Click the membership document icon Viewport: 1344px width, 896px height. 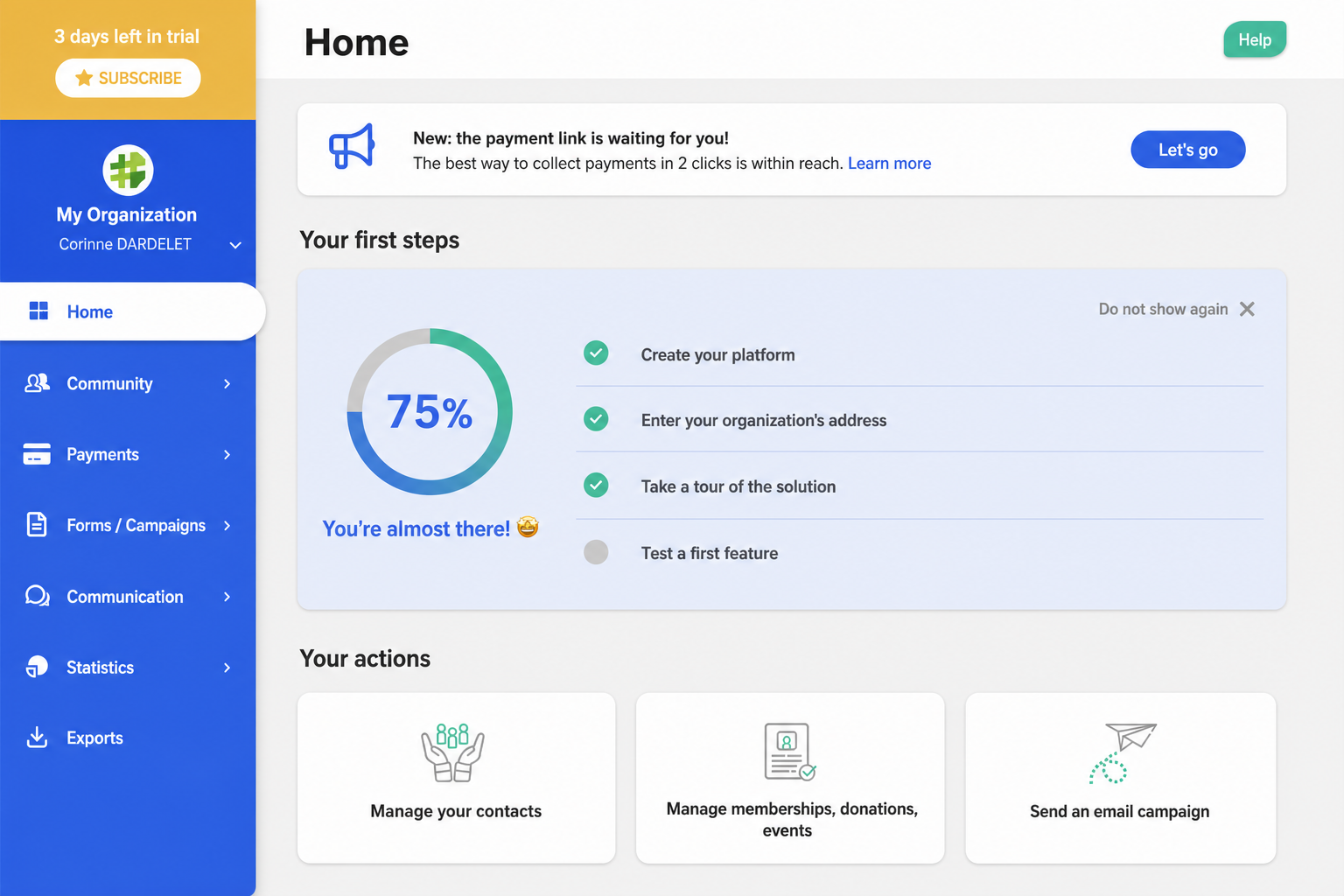pyautogui.click(x=789, y=752)
